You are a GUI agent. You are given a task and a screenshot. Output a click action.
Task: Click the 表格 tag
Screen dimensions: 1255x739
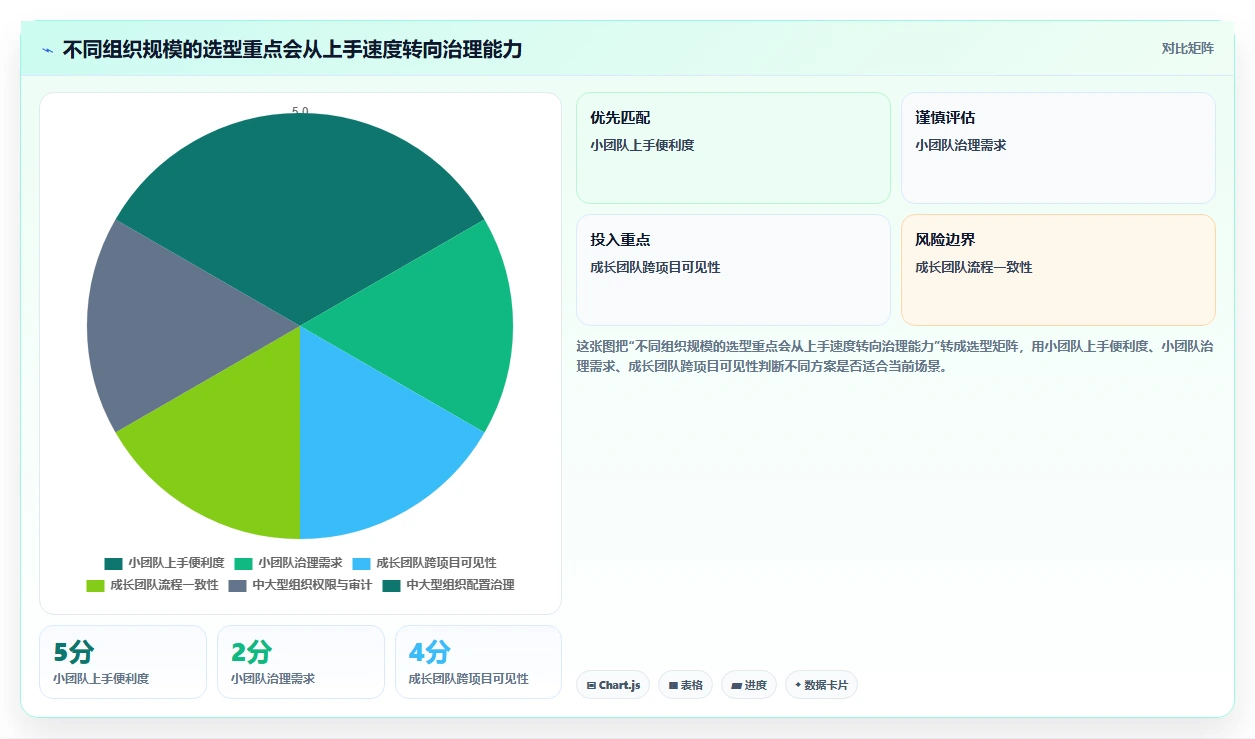tap(685, 685)
